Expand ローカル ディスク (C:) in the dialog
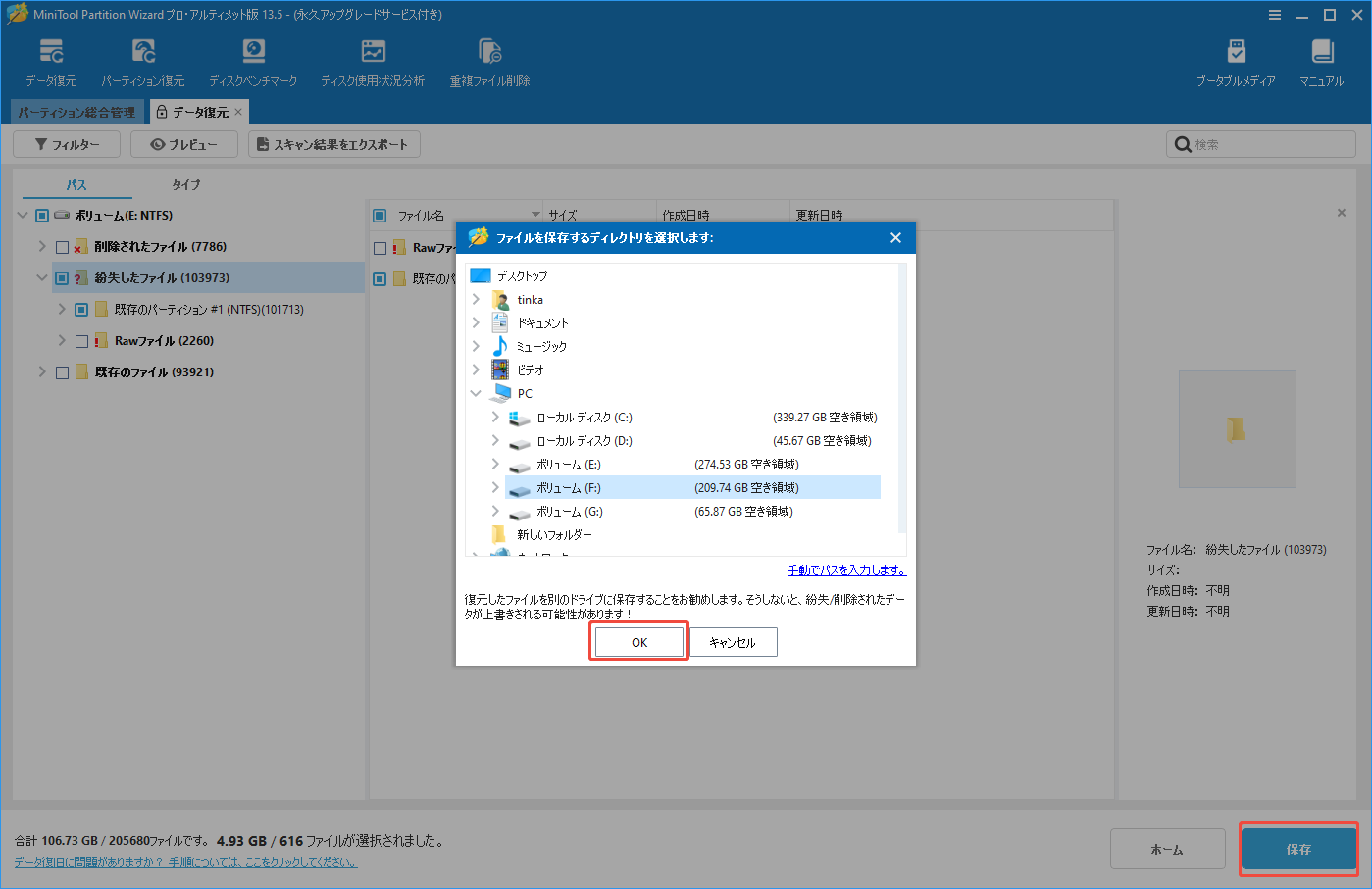 pyautogui.click(x=494, y=417)
